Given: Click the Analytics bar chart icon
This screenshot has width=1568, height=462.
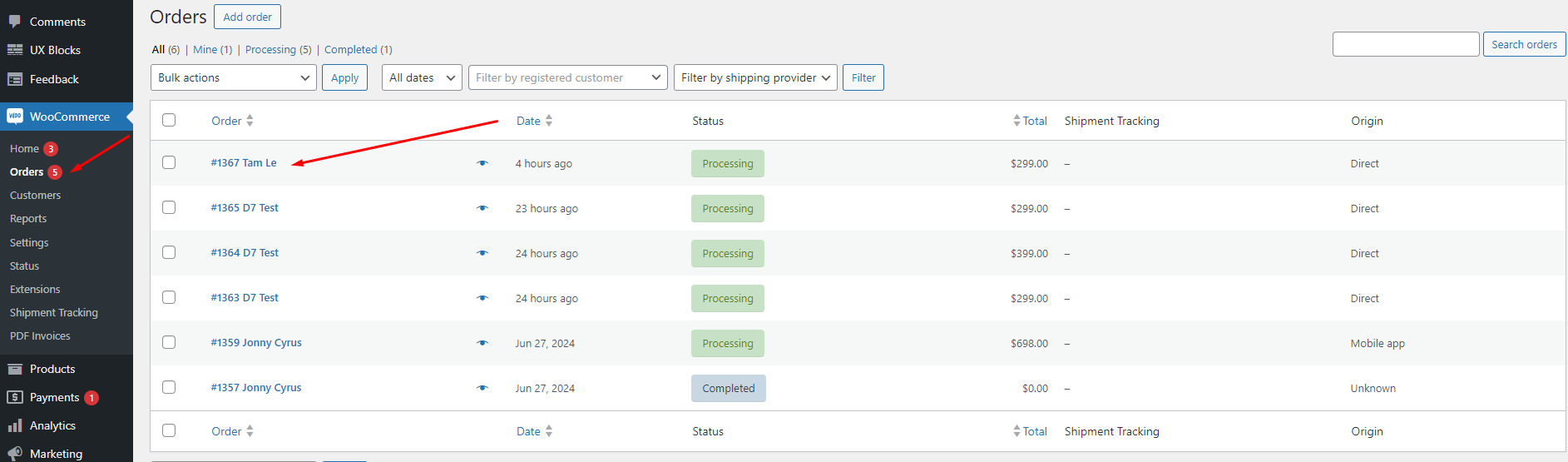Looking at the screenshot, I should (15, 425).
